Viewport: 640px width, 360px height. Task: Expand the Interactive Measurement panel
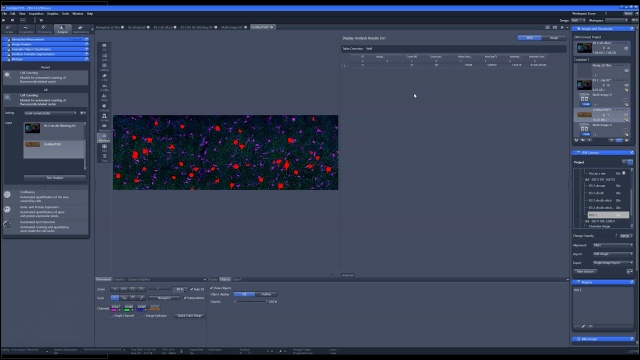tap(45, 39)
